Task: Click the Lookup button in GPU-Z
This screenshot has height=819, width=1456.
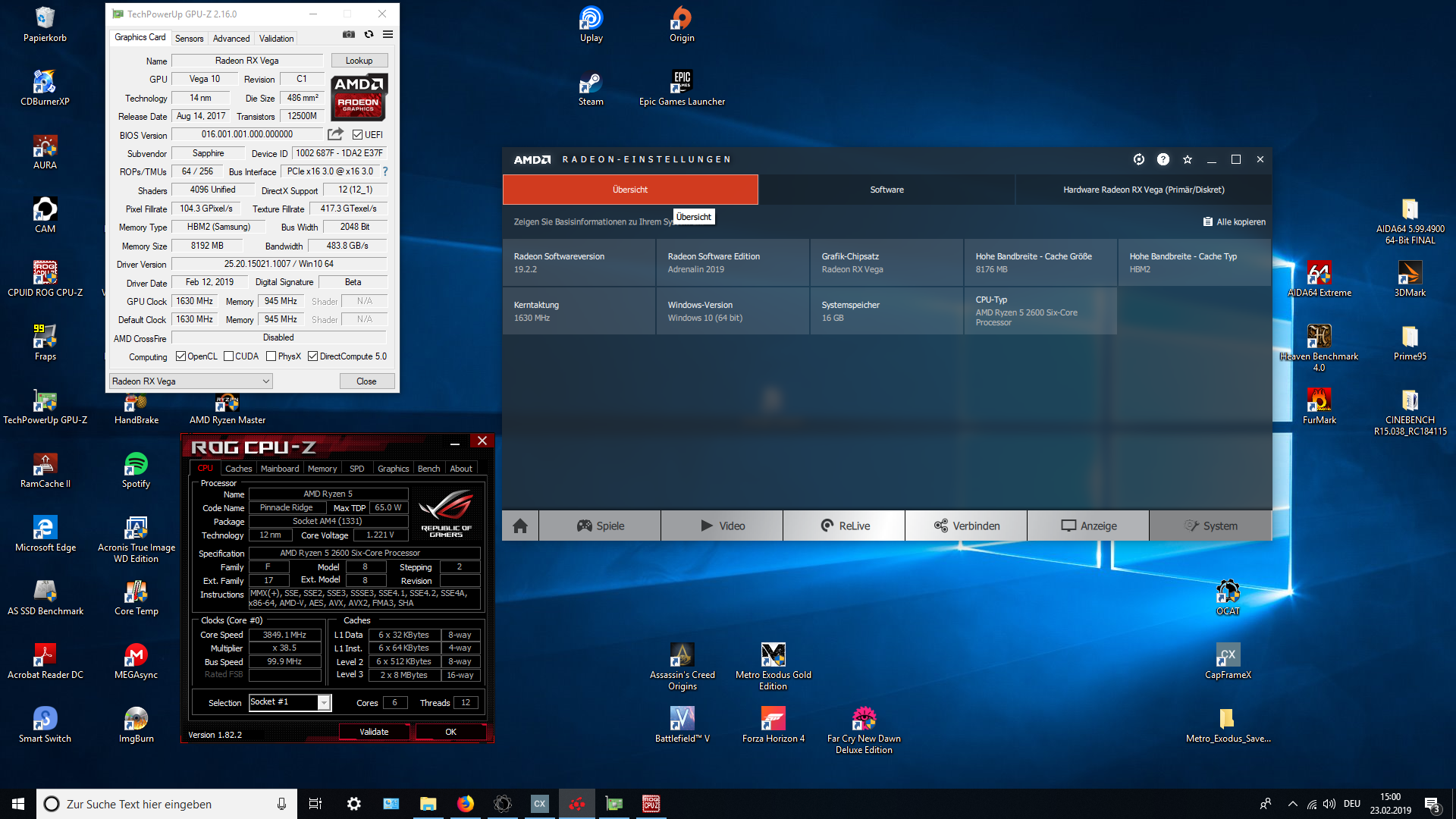Action: coord(359,61)
